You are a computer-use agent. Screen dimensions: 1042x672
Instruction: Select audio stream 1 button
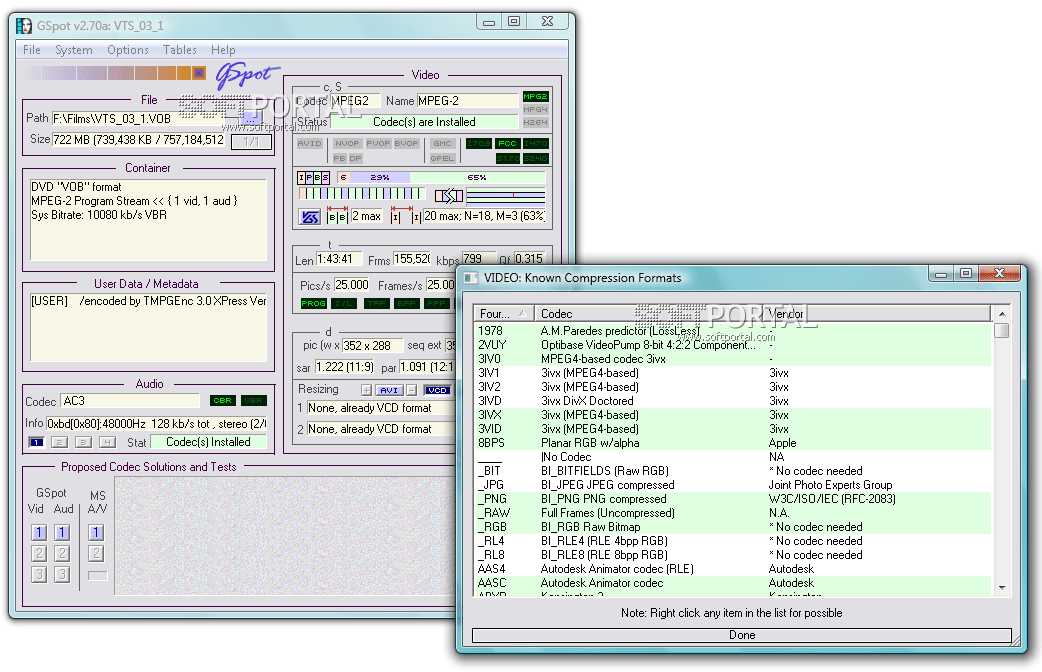coord(36,442)
